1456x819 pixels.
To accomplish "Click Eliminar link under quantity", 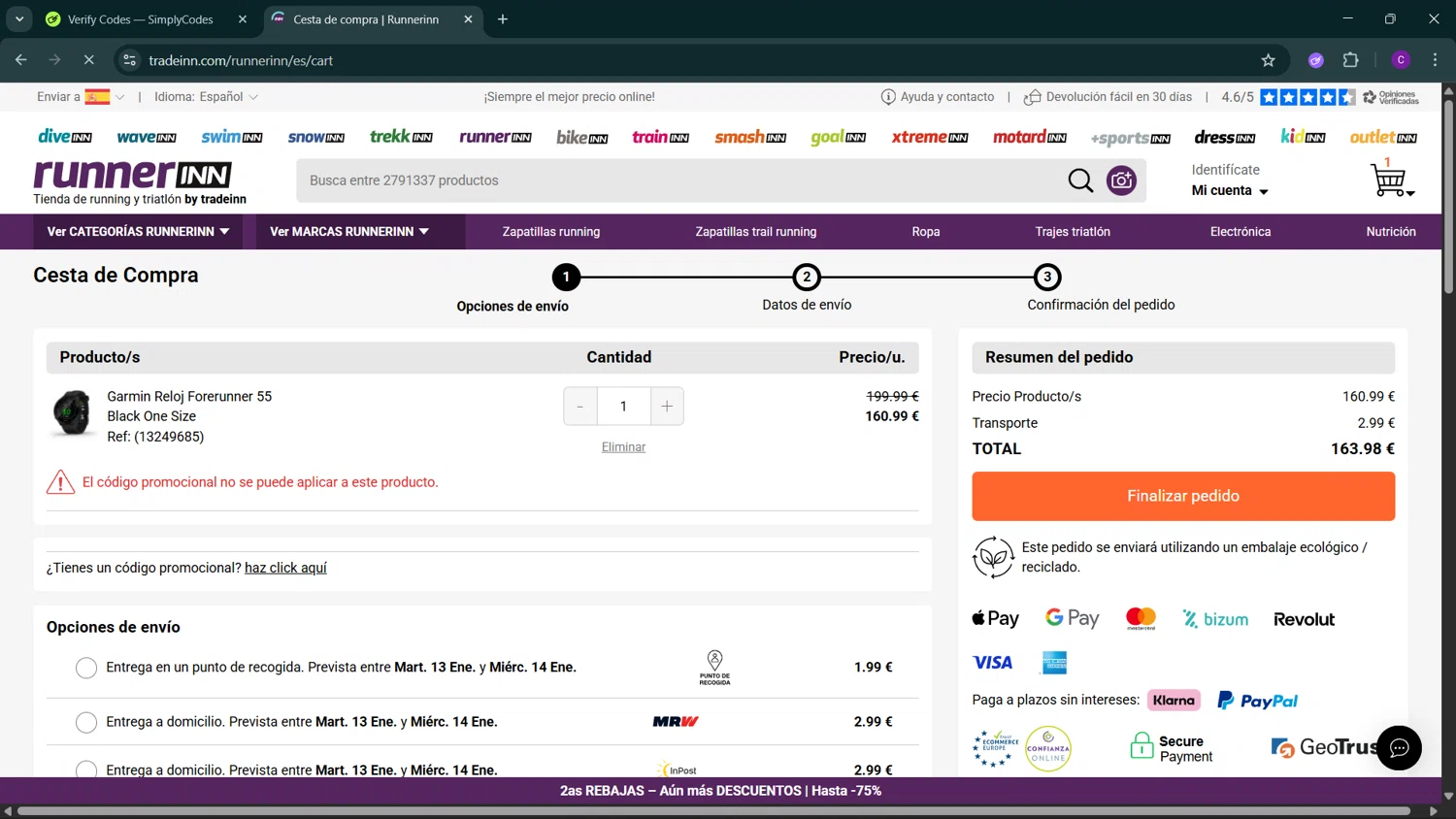I will point(623,447).
